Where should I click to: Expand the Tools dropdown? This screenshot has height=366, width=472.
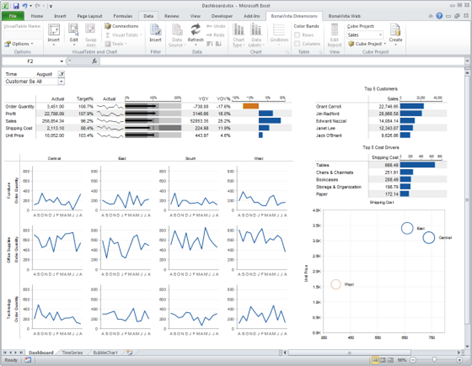point(115,44)
